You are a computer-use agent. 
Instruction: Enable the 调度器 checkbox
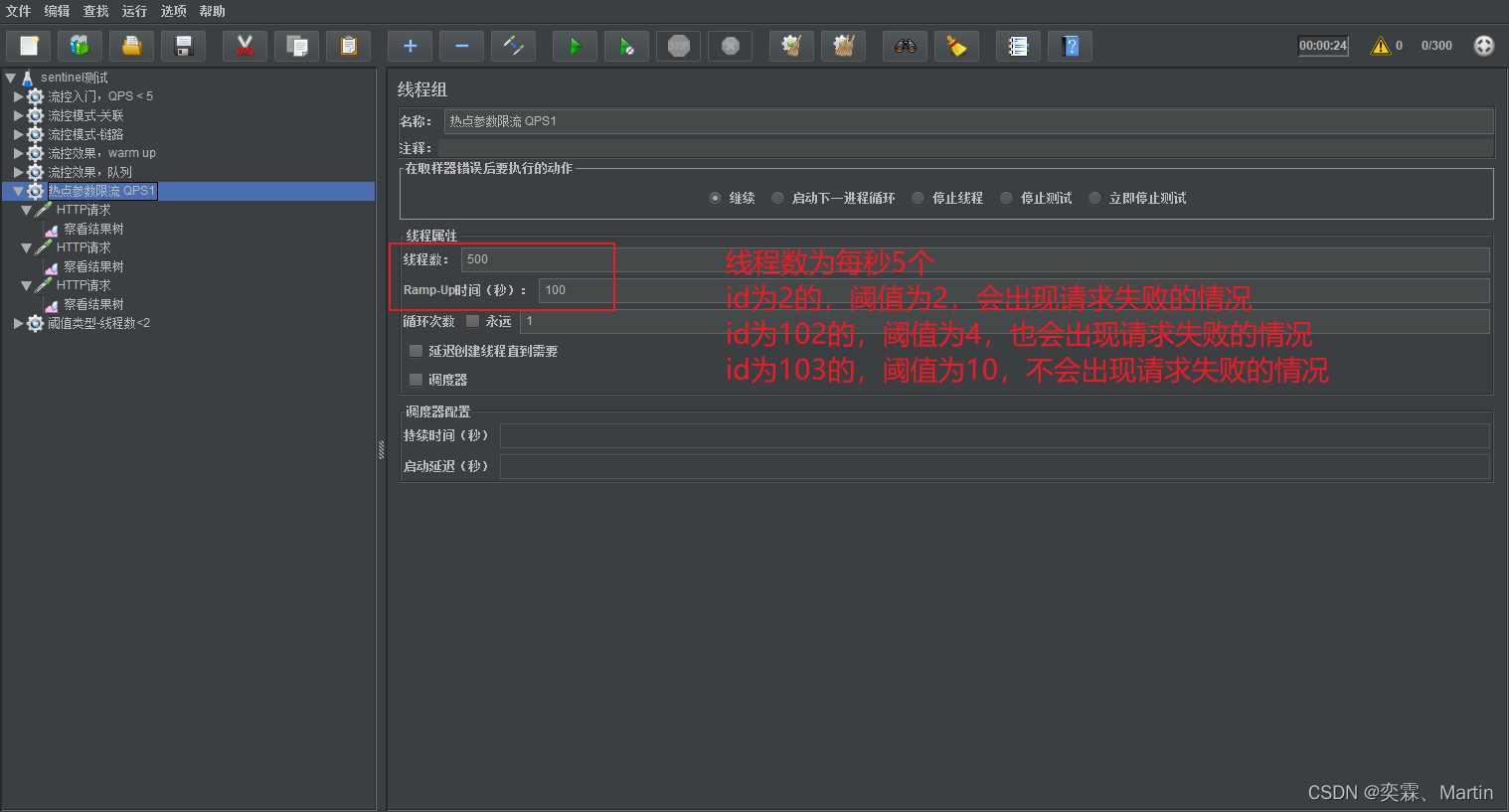pyautogui.click(x=417, y=380)
